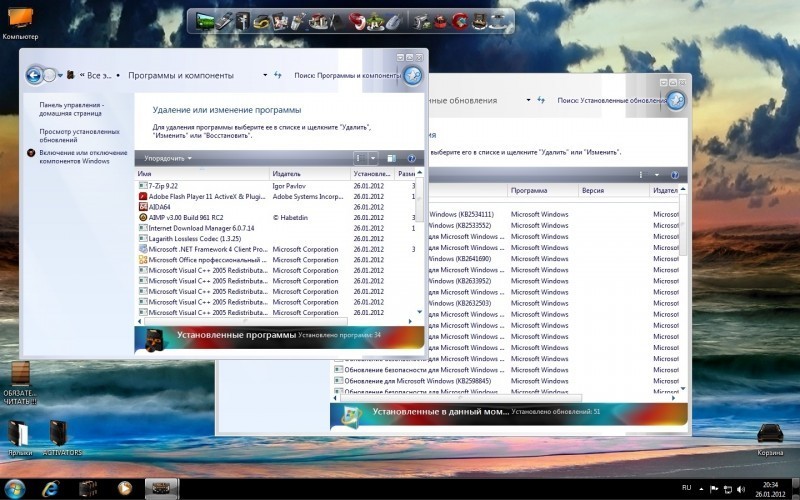
Task: Click Корзина recycle bin icon
Action: coord(770,439)
